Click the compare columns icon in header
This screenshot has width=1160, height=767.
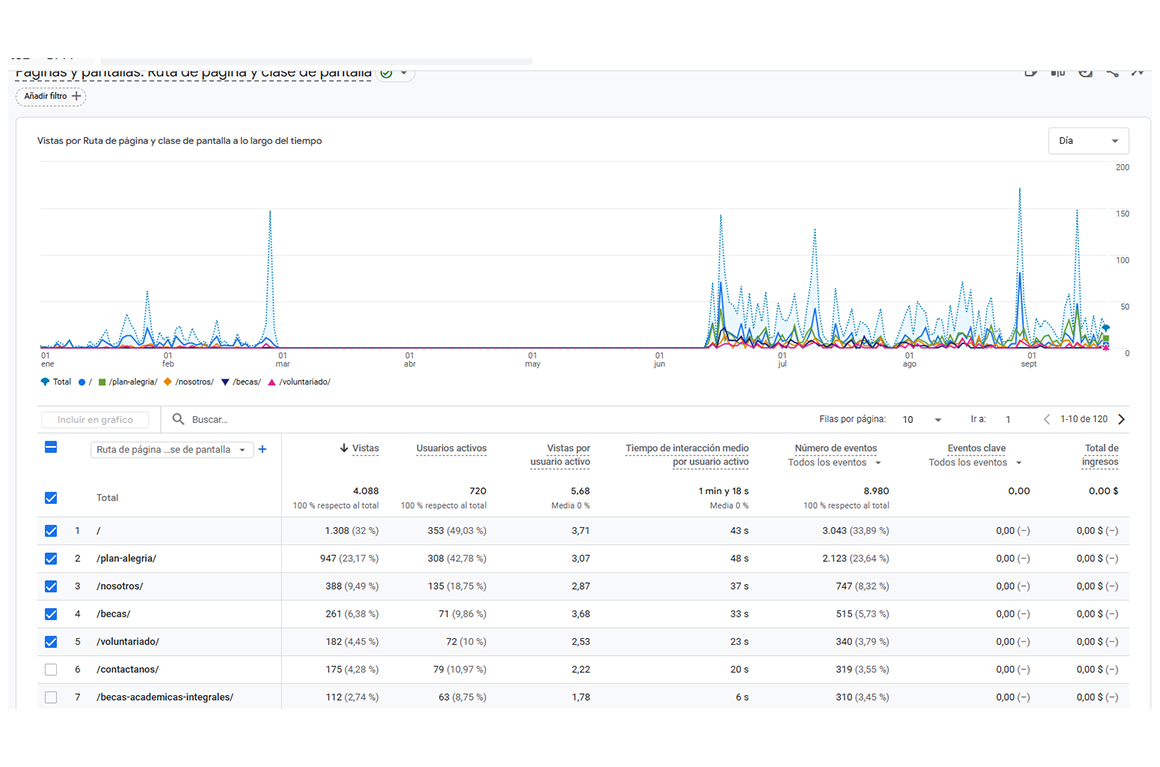pyautogui.click(x=1058, y=72)
